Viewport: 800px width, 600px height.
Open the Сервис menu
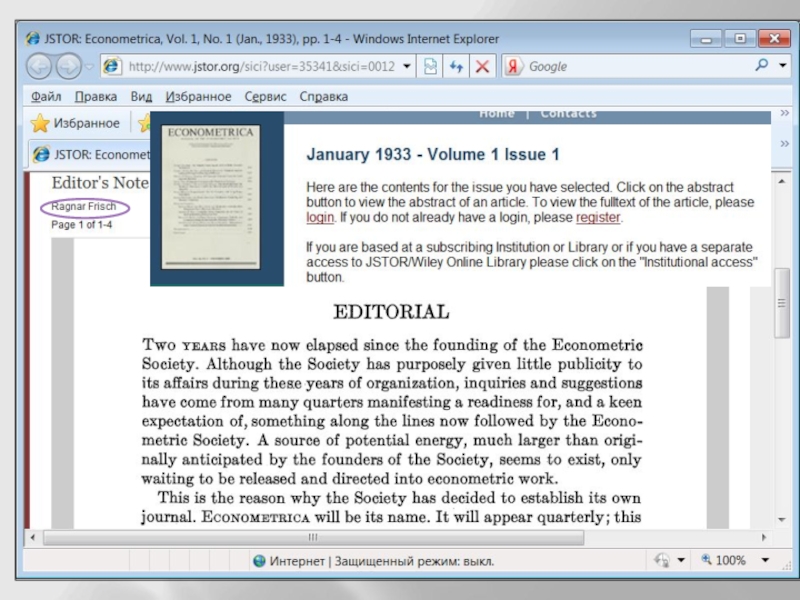pyautogui.click(x=265, y=97)
